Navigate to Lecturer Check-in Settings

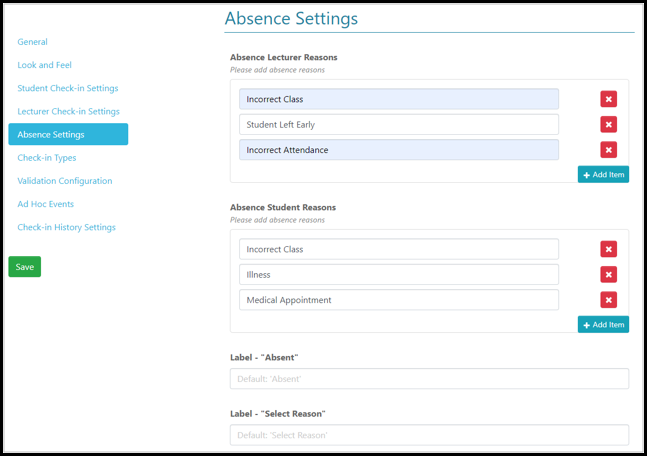point(68,111)
